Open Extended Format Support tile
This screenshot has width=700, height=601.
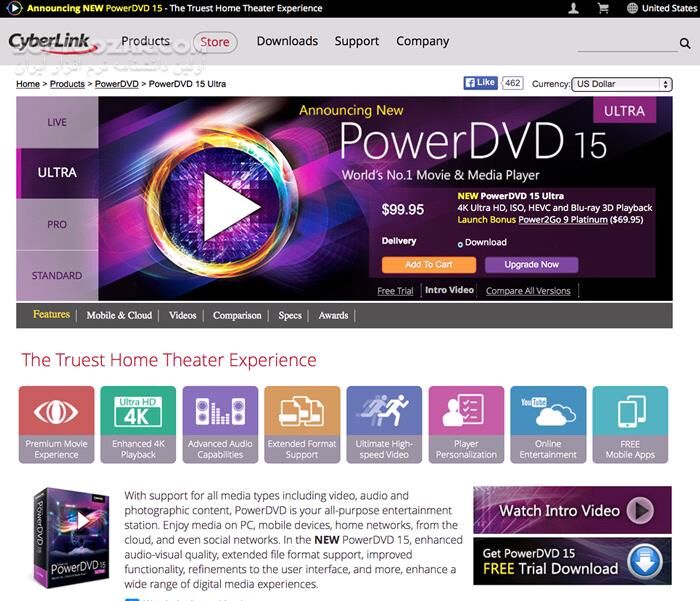(302, 425)
